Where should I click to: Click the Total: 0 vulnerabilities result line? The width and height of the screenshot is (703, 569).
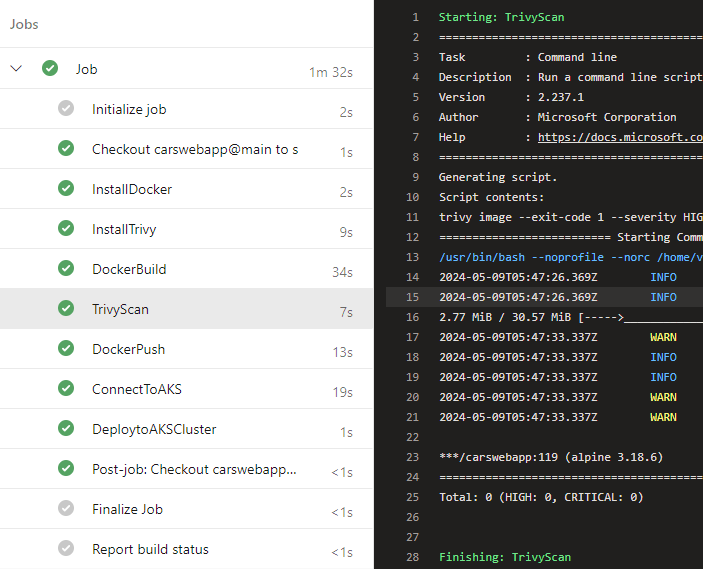tap(540, 497)
